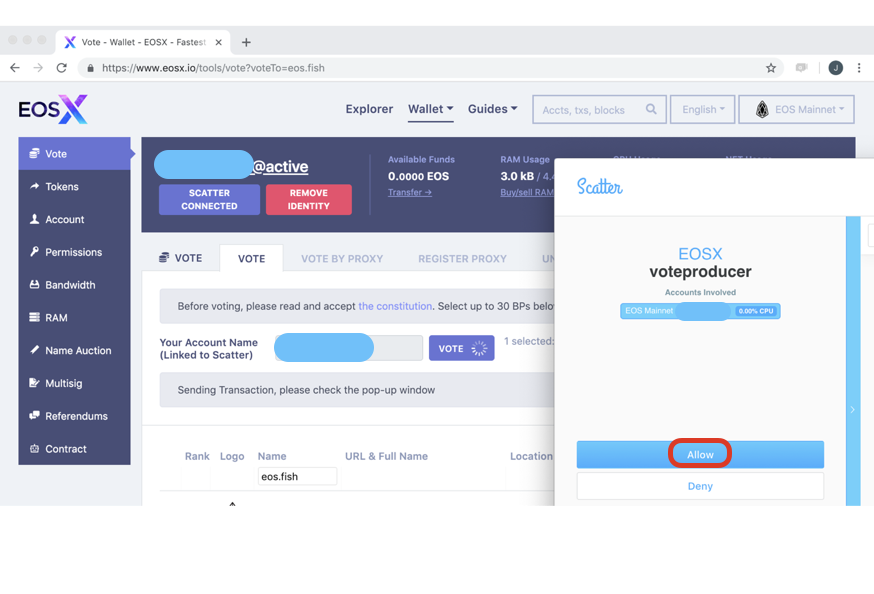Click the purple VOTE button
874x594 pixels.
(462, 348)
